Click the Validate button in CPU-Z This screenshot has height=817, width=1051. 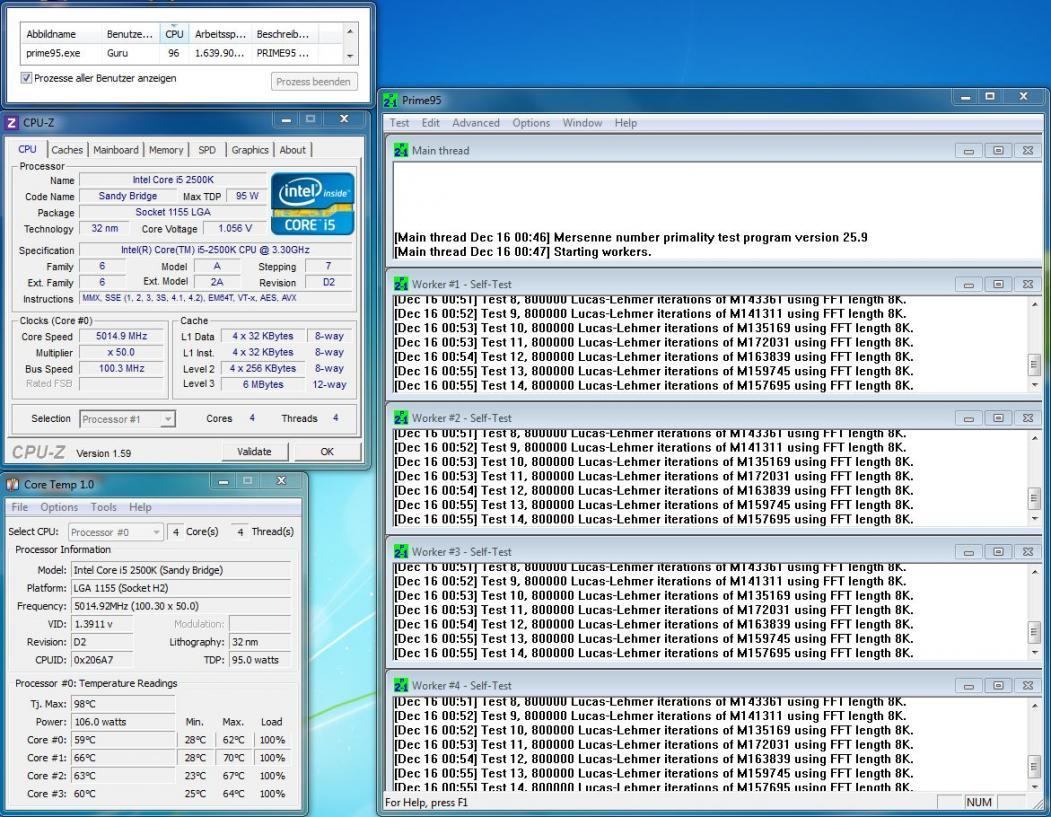255,452
